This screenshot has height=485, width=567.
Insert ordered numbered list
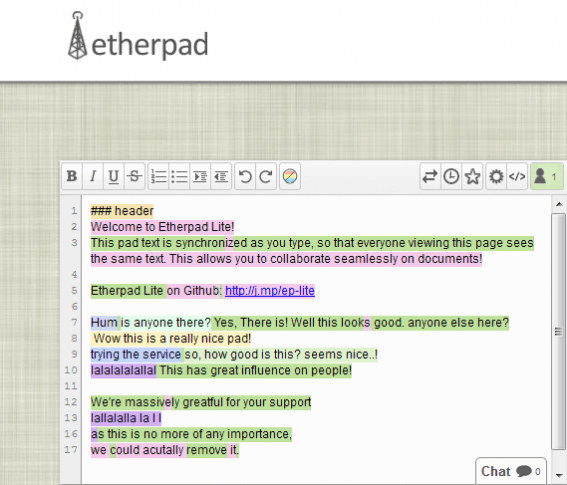click(158, 176)
